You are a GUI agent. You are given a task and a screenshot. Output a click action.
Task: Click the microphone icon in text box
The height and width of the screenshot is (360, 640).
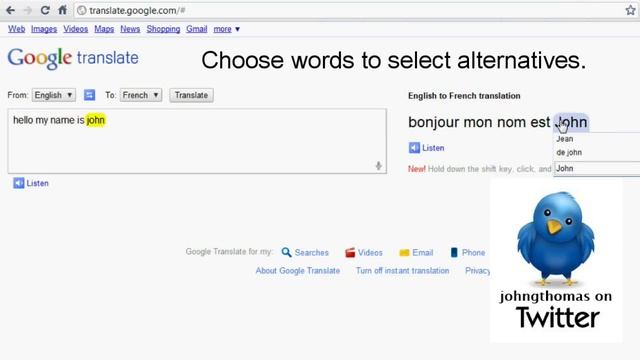click(x=378, y=165)
